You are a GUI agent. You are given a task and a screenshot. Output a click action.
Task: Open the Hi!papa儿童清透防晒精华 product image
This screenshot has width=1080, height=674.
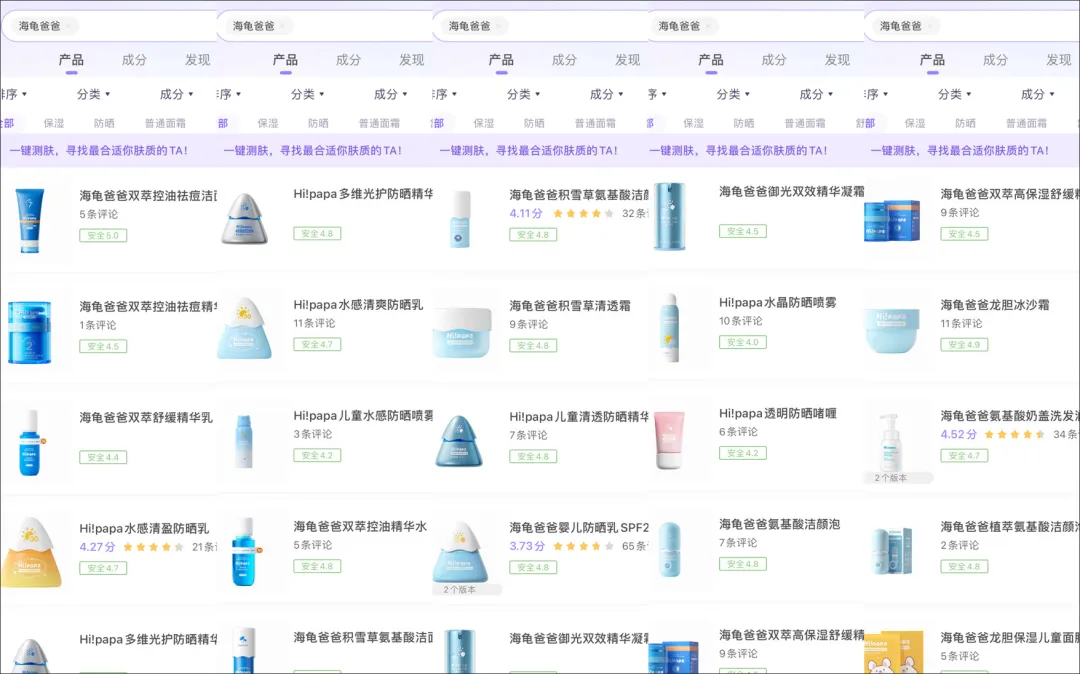(460, 442)
